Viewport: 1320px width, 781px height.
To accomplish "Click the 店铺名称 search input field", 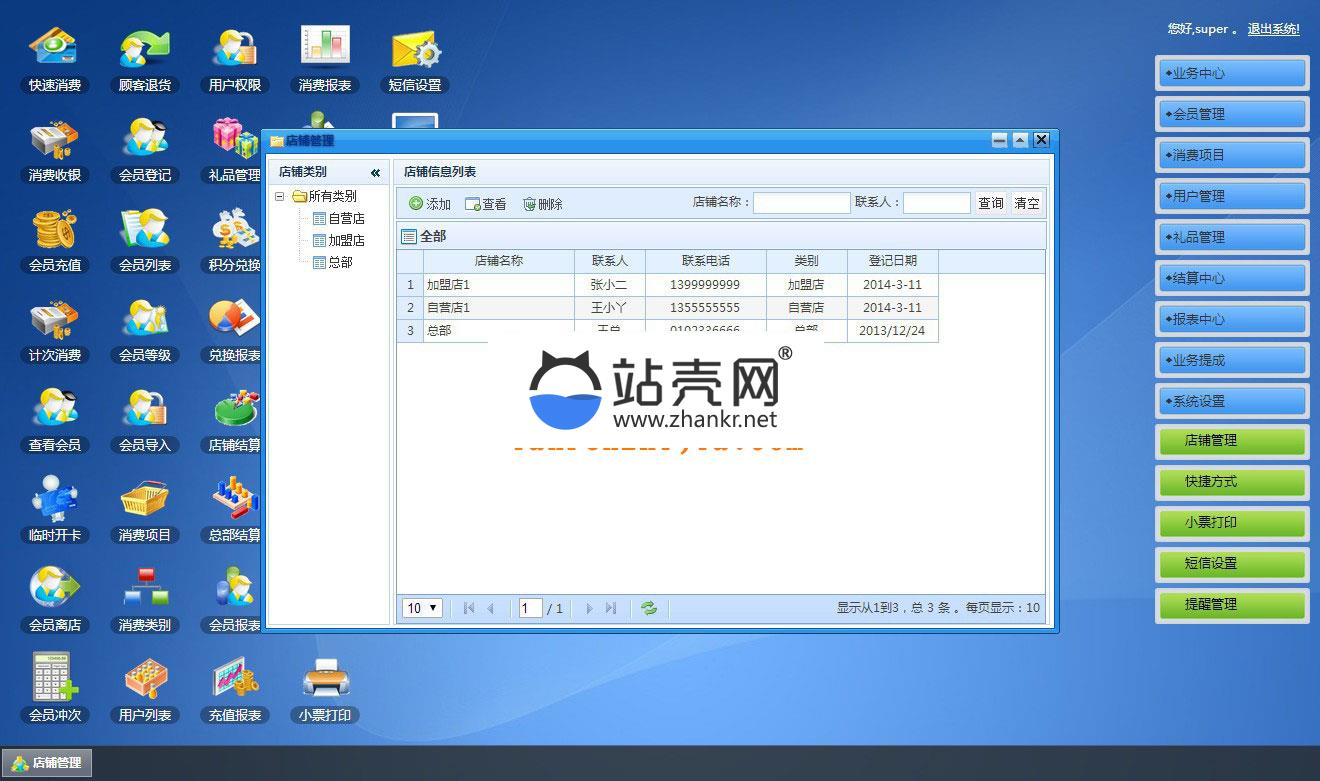I will coord(801,203).
